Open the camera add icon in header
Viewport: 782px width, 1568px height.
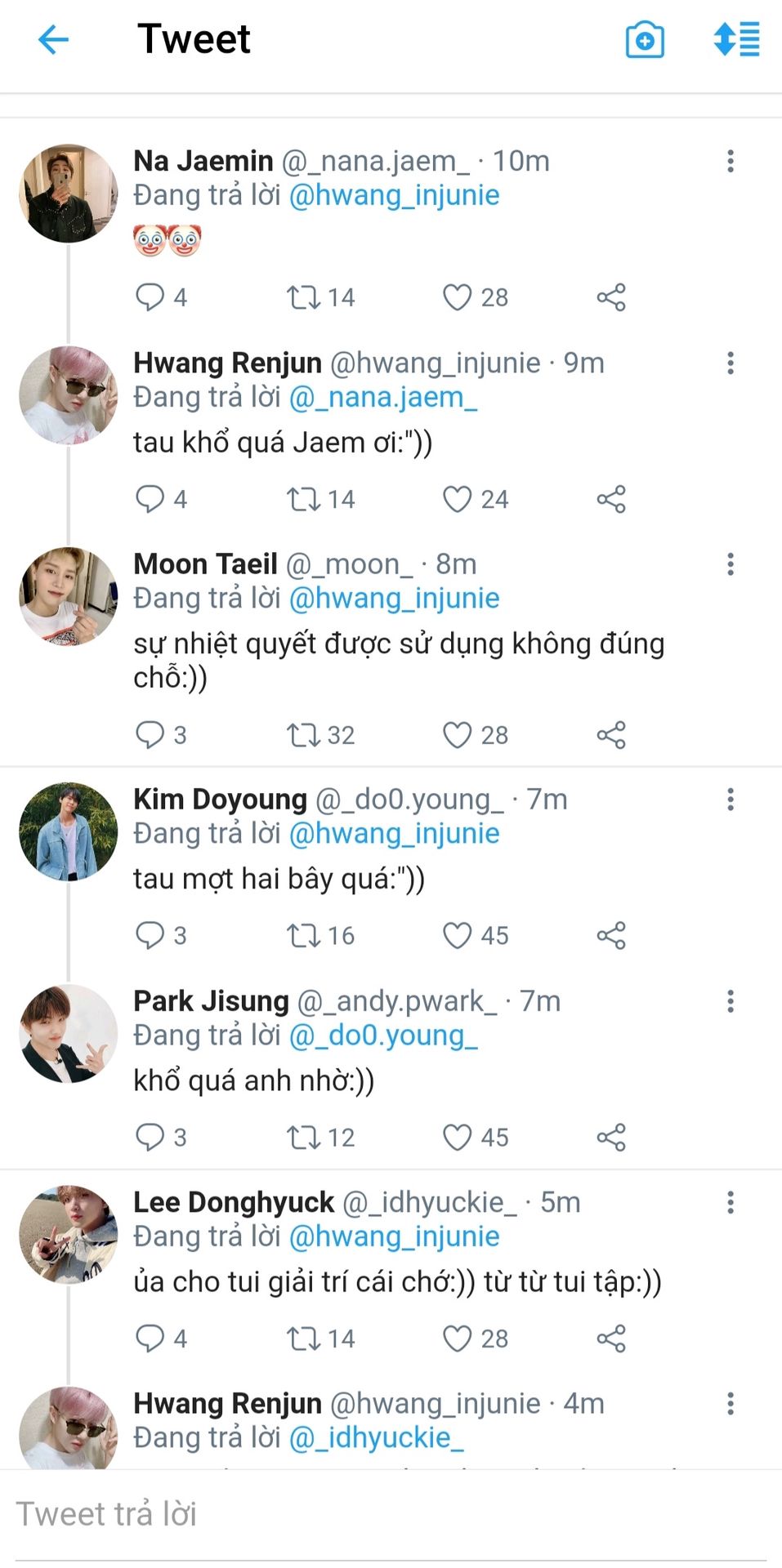(x=645, y=40)
